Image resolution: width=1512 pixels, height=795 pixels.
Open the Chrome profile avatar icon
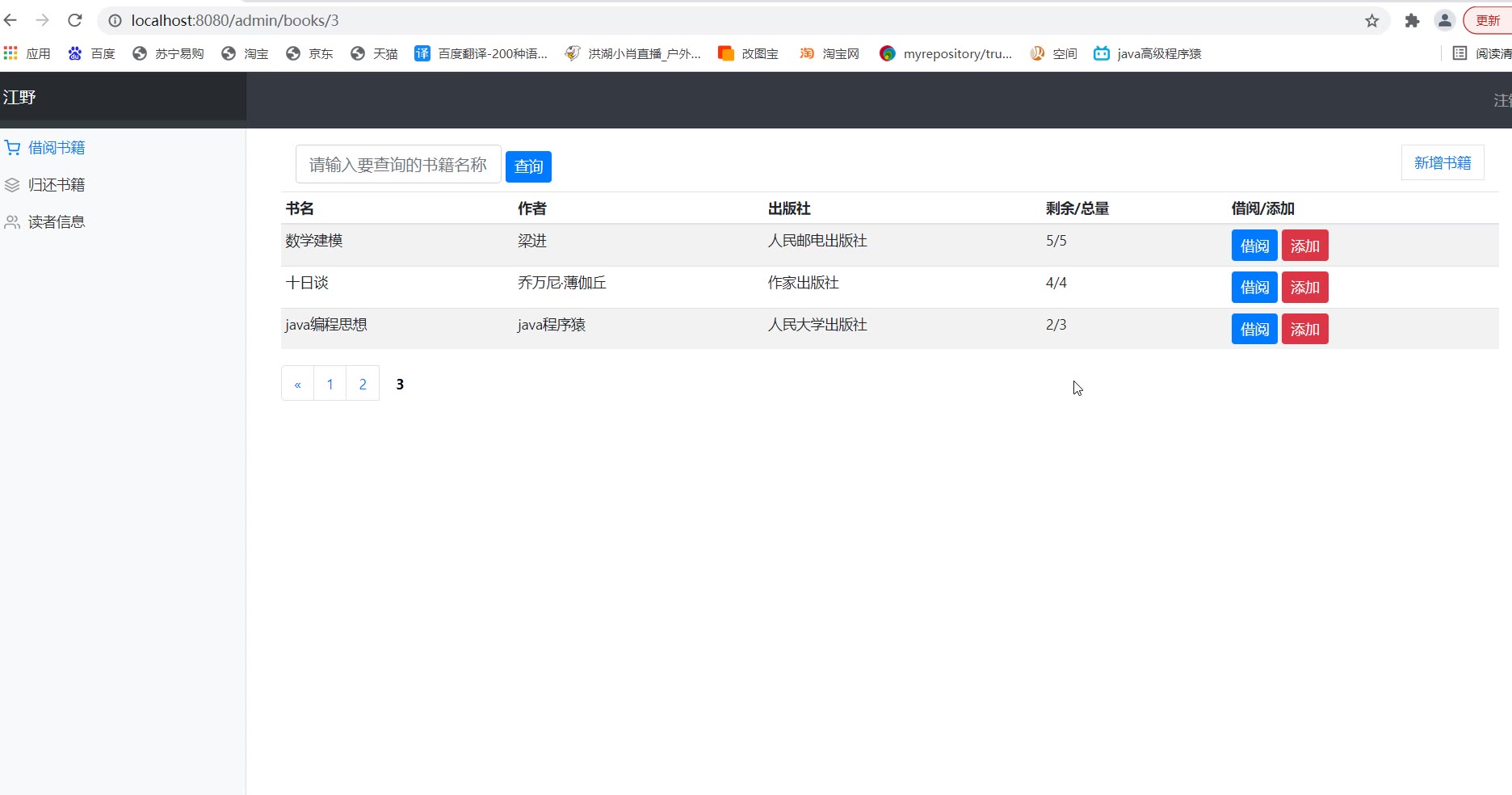point(1444,21)
